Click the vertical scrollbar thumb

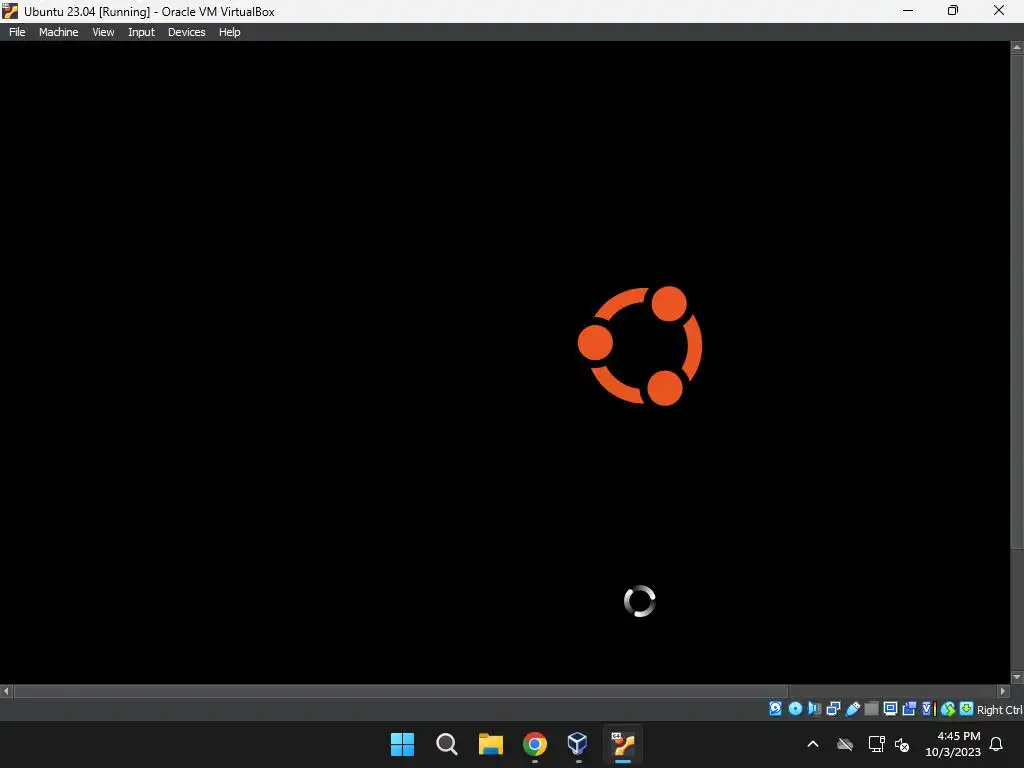tap(1017, 302)
